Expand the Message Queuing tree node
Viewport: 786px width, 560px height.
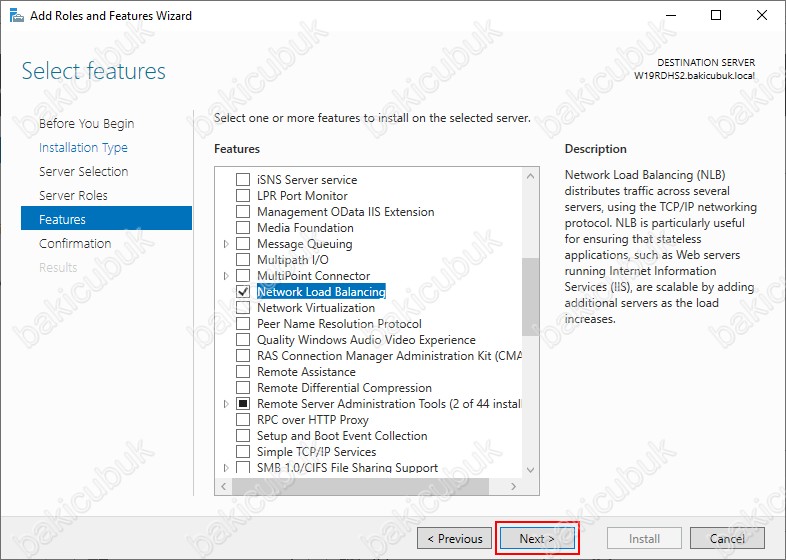click(x=226, y=244)
